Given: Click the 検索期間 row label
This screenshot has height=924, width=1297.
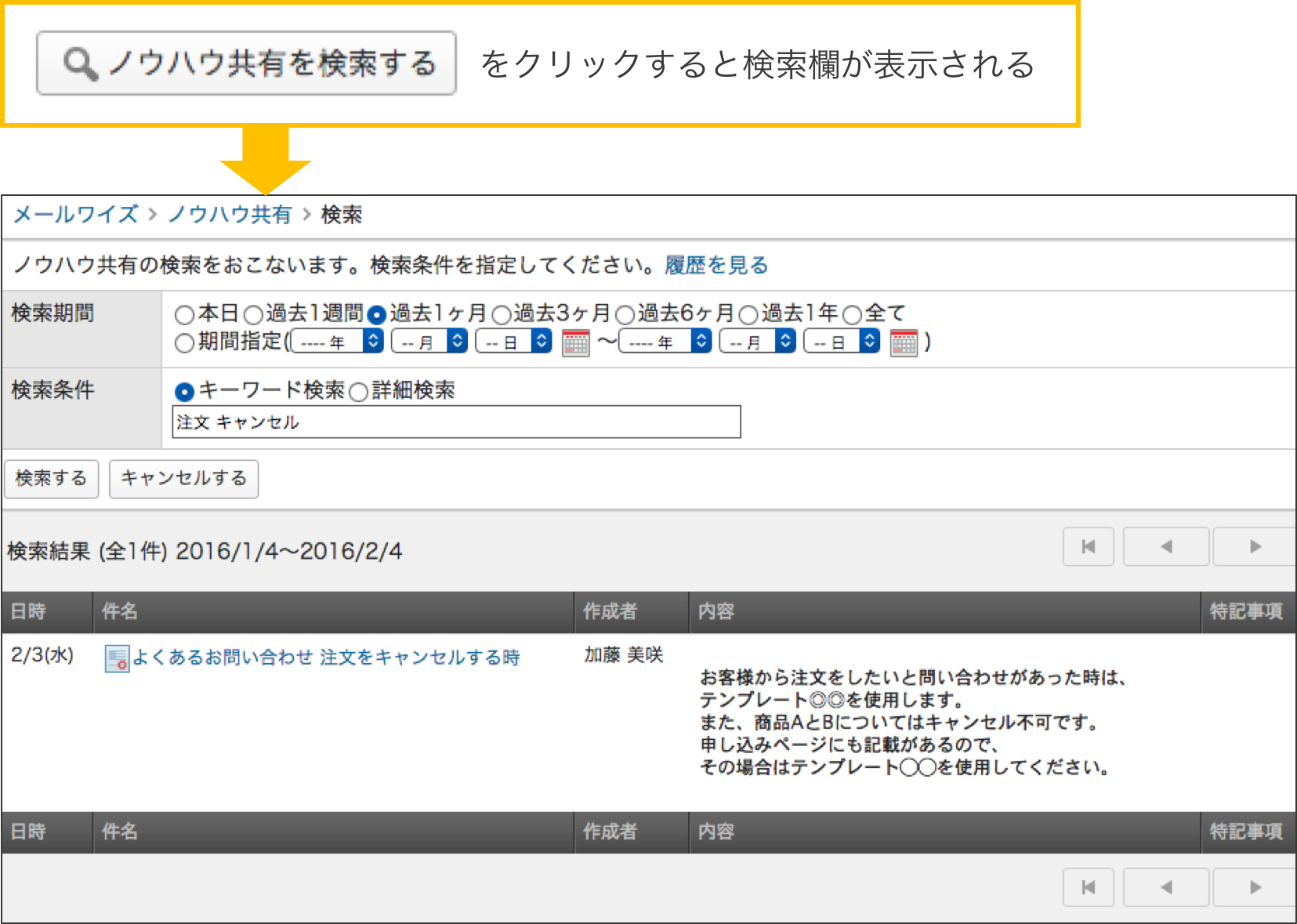Looking at the screenshot, I should click(53, 313).
